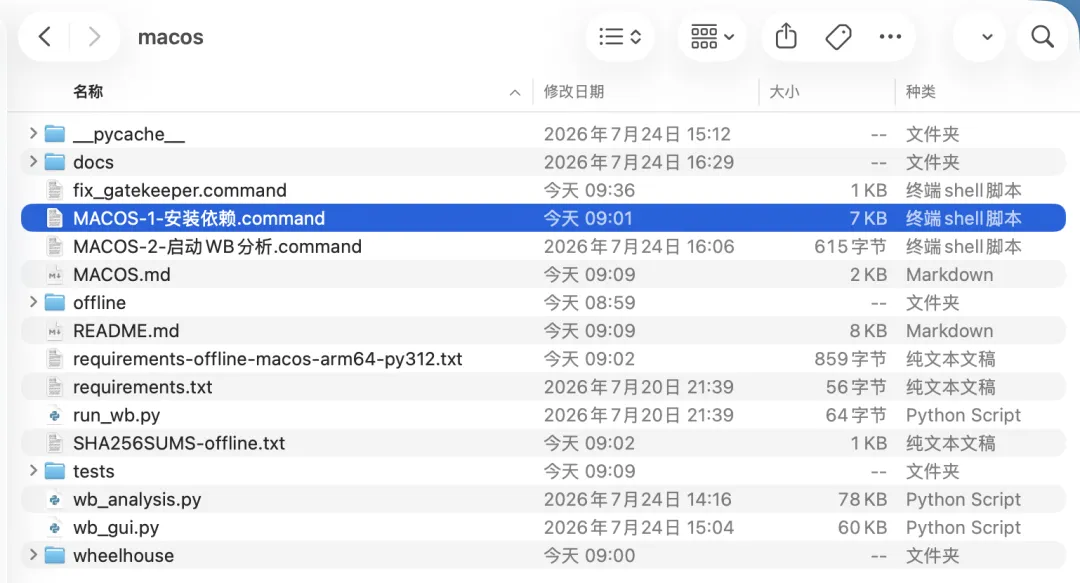Image resolution: width=1080 pixels, height=583 pixels.
Task: Click the 78 KB size value
Action: click(862, 500)
